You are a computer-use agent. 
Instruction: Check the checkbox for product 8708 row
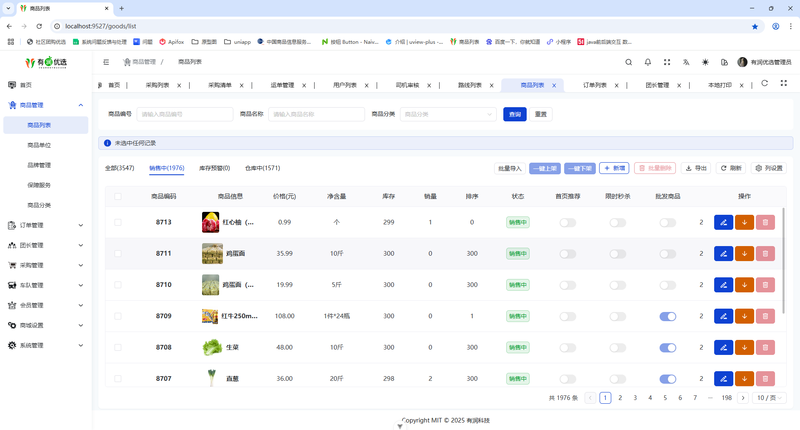click(118, 348)
